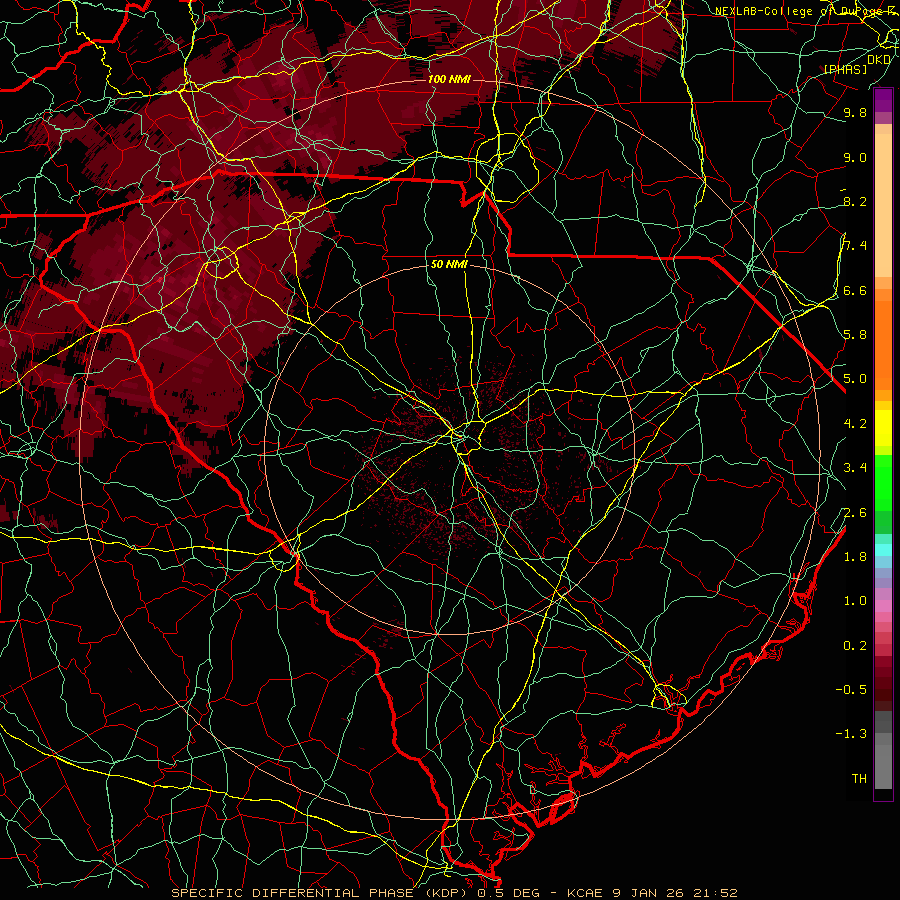Pick the dark orange segment of the color bar
The height and width of the screenshot is (900, 900).
point(883,344)
